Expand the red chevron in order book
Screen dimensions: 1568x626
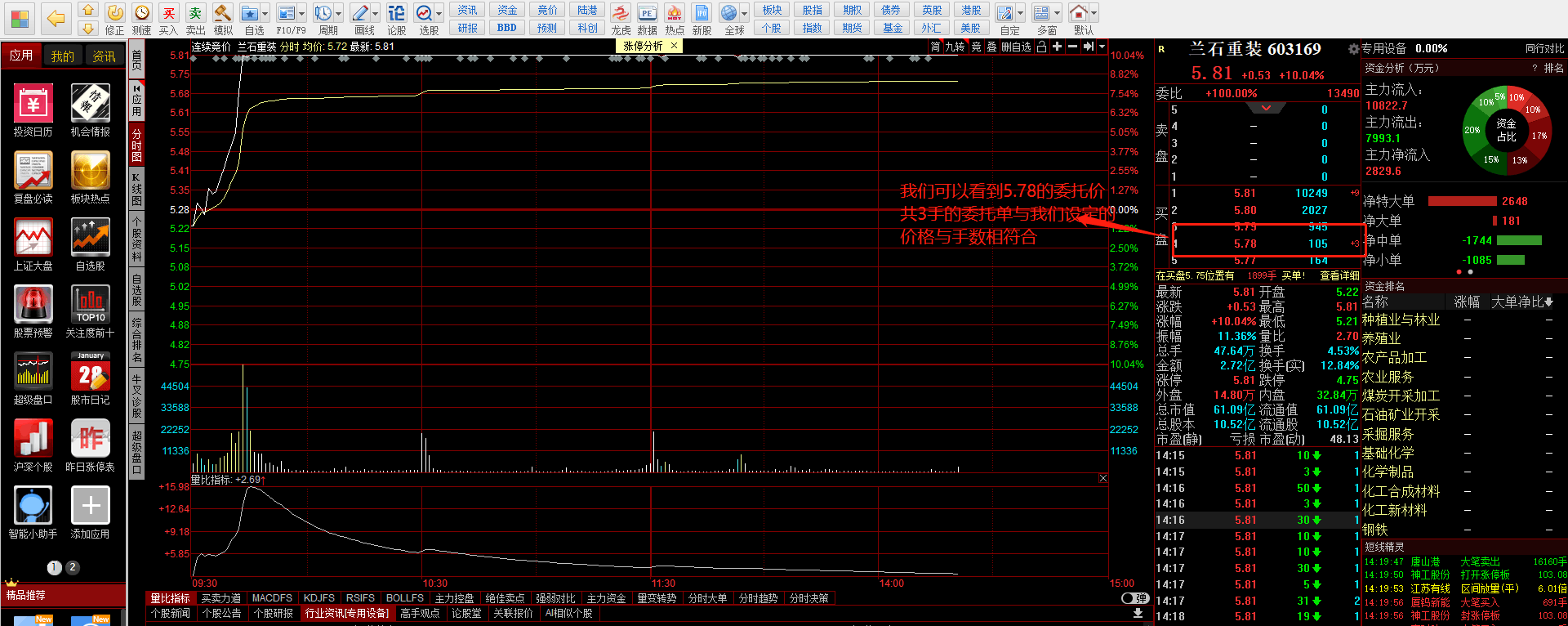point(1266,108)
